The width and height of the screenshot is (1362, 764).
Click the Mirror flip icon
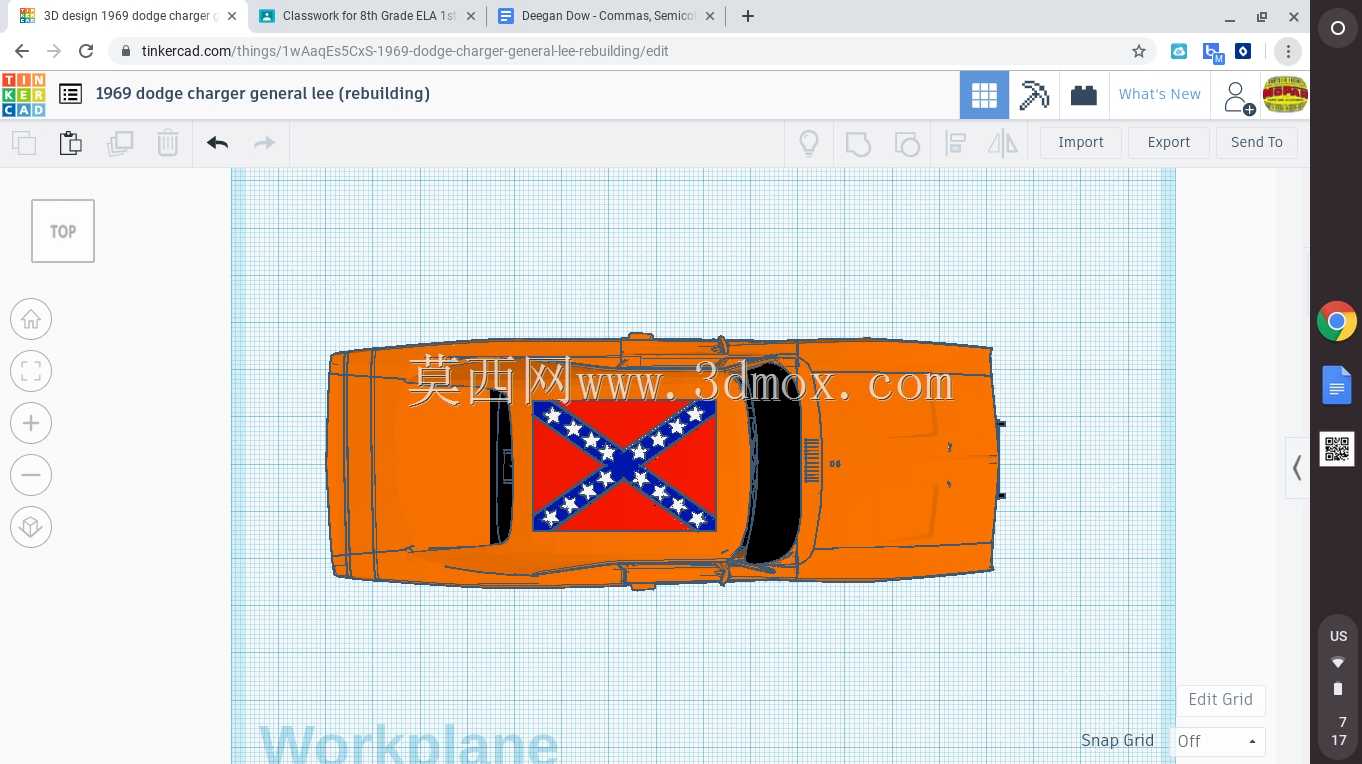coord(1002,143)
